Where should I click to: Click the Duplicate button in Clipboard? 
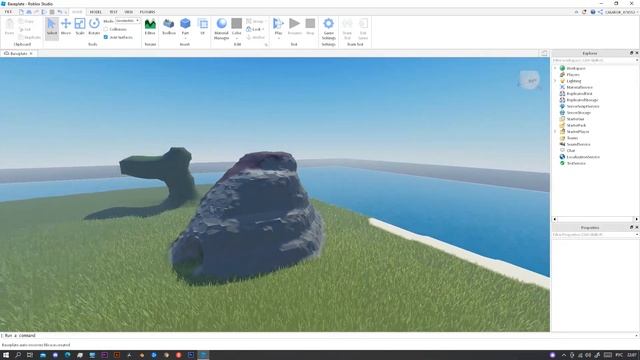click(x=29, y=37)
